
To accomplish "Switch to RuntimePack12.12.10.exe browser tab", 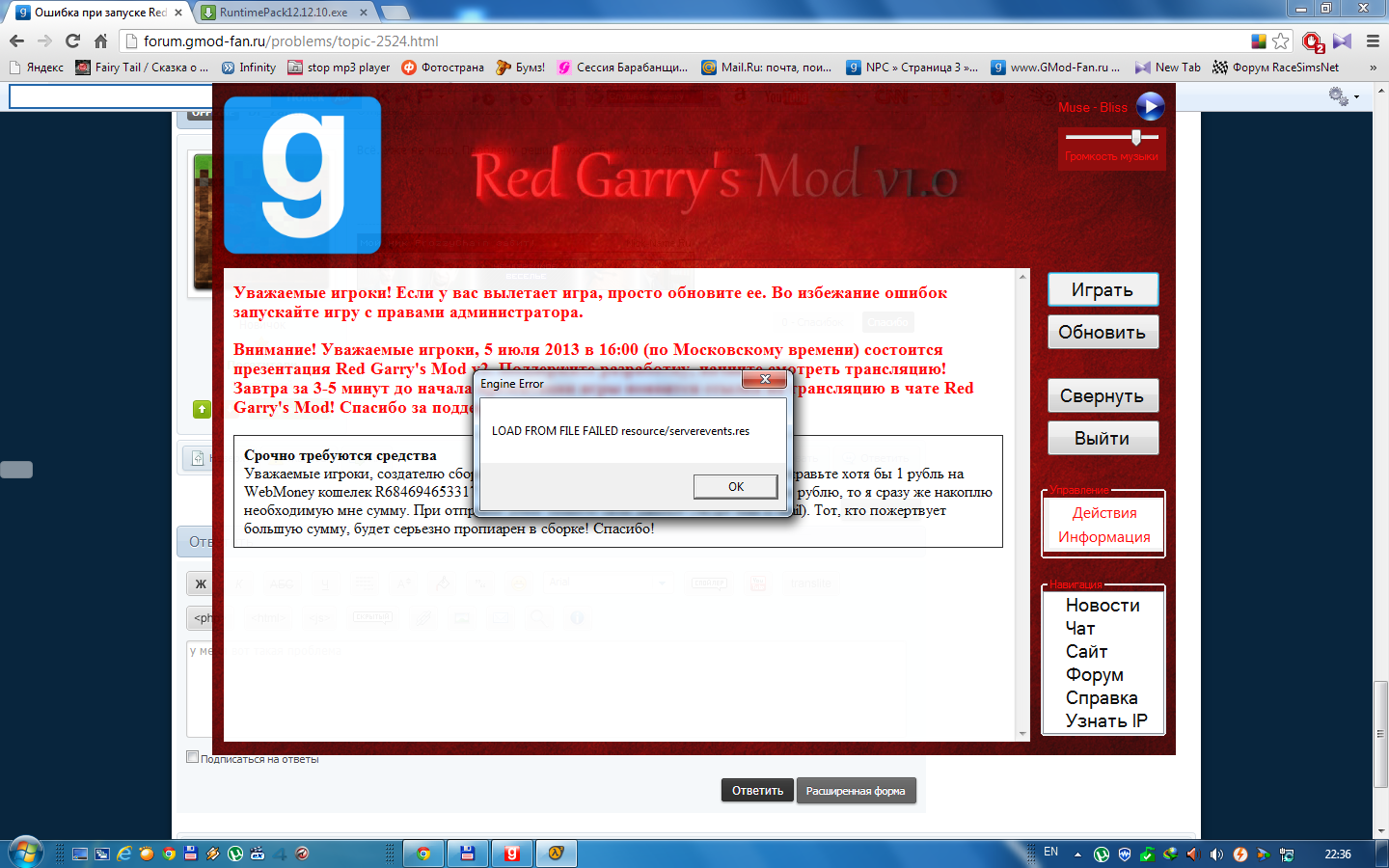I will tap(285, 13).
